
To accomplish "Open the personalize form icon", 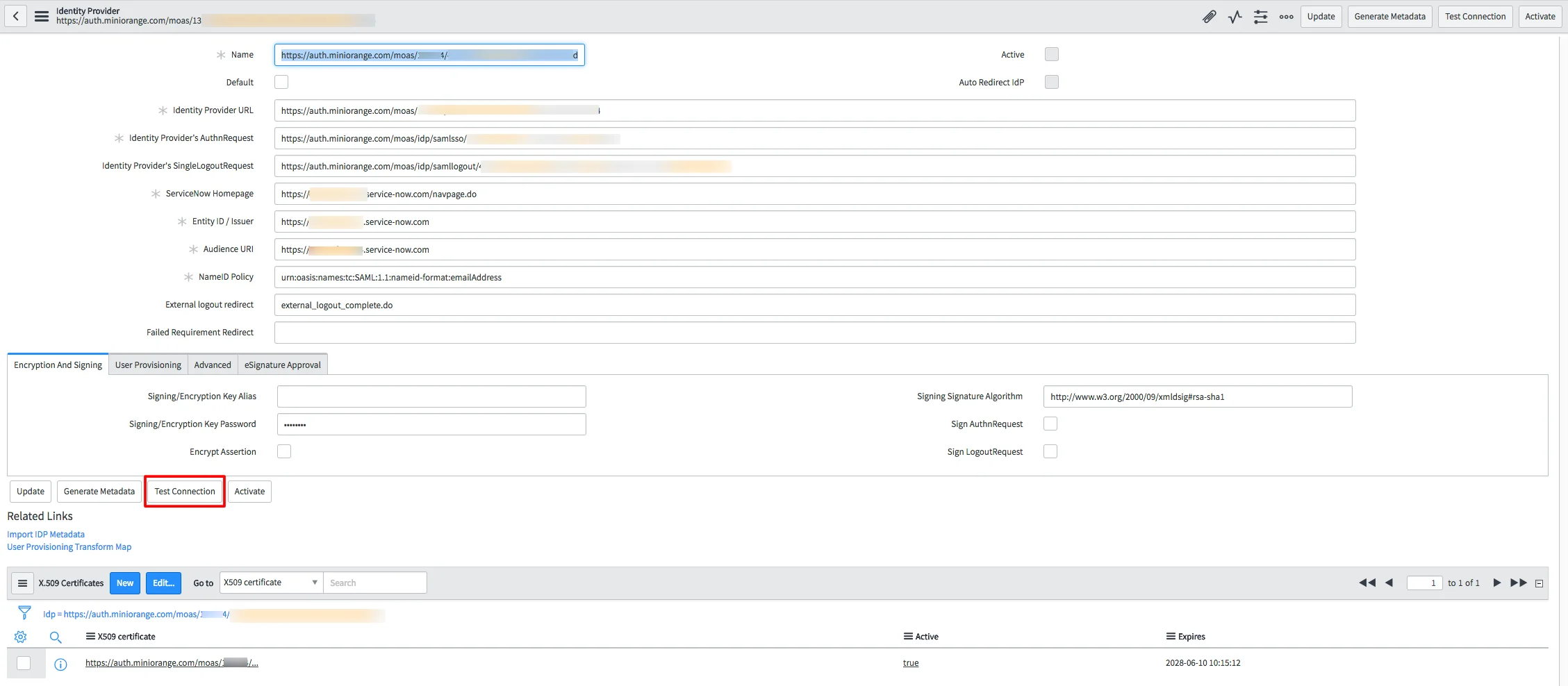I will tap(1260, 16).
